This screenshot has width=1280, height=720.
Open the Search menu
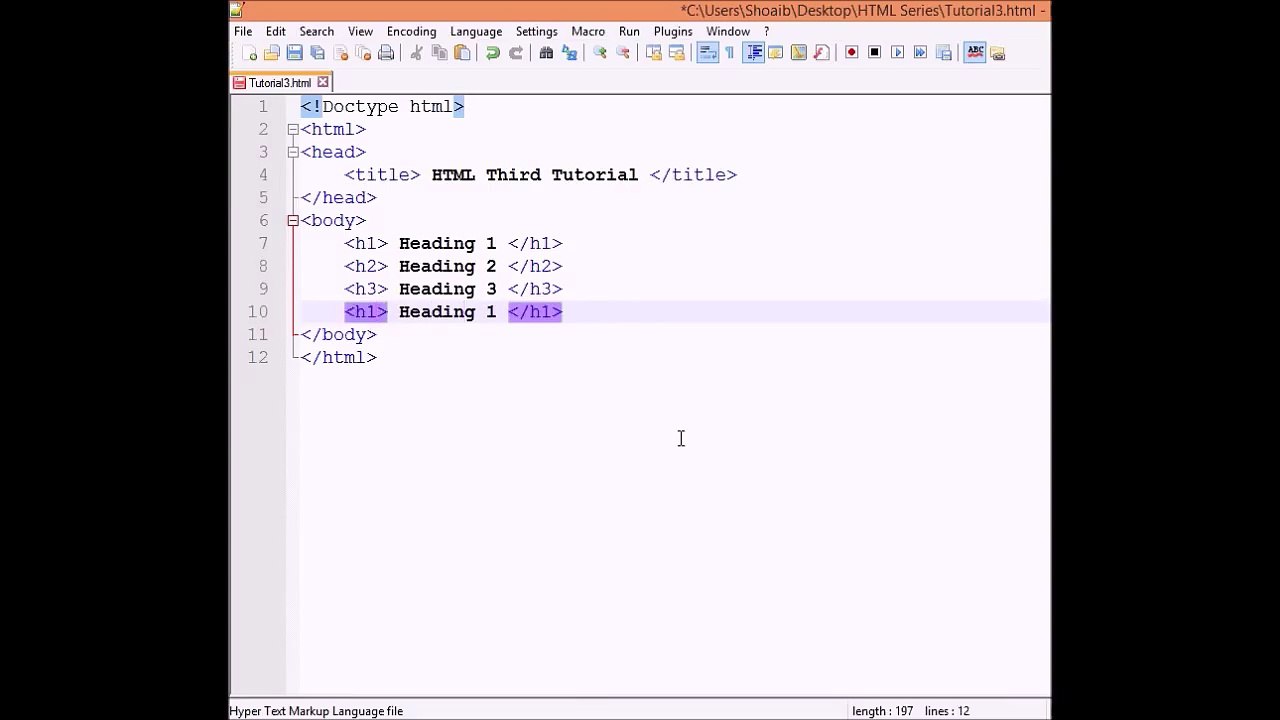317,31
